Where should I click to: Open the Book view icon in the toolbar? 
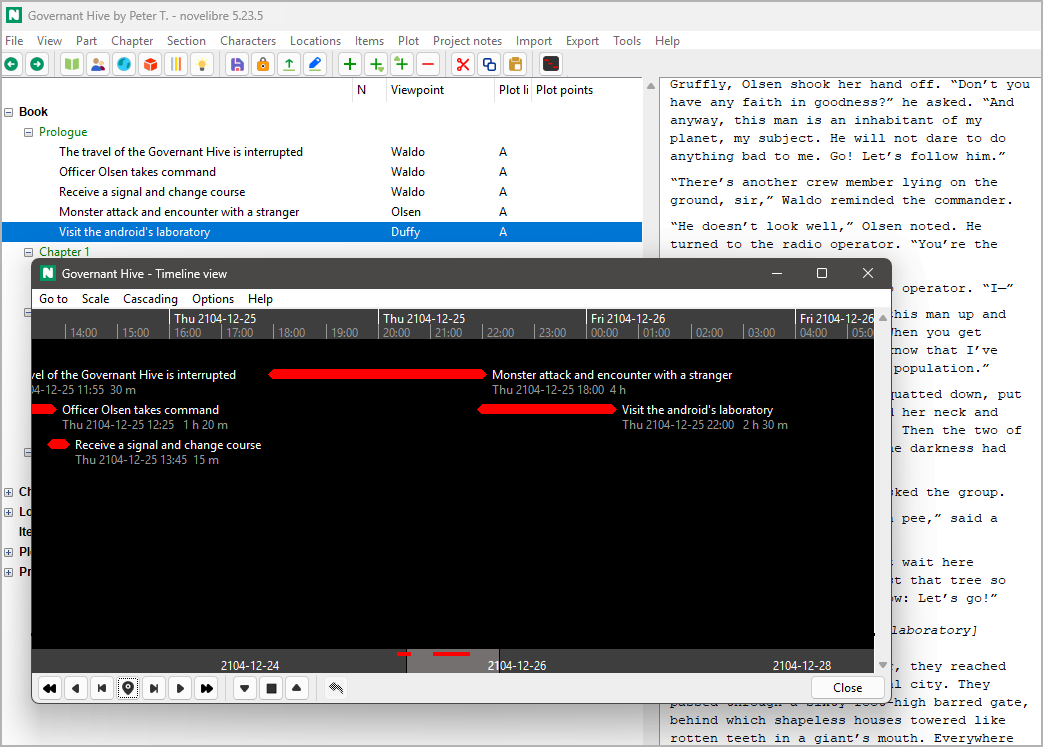(71, 63)
